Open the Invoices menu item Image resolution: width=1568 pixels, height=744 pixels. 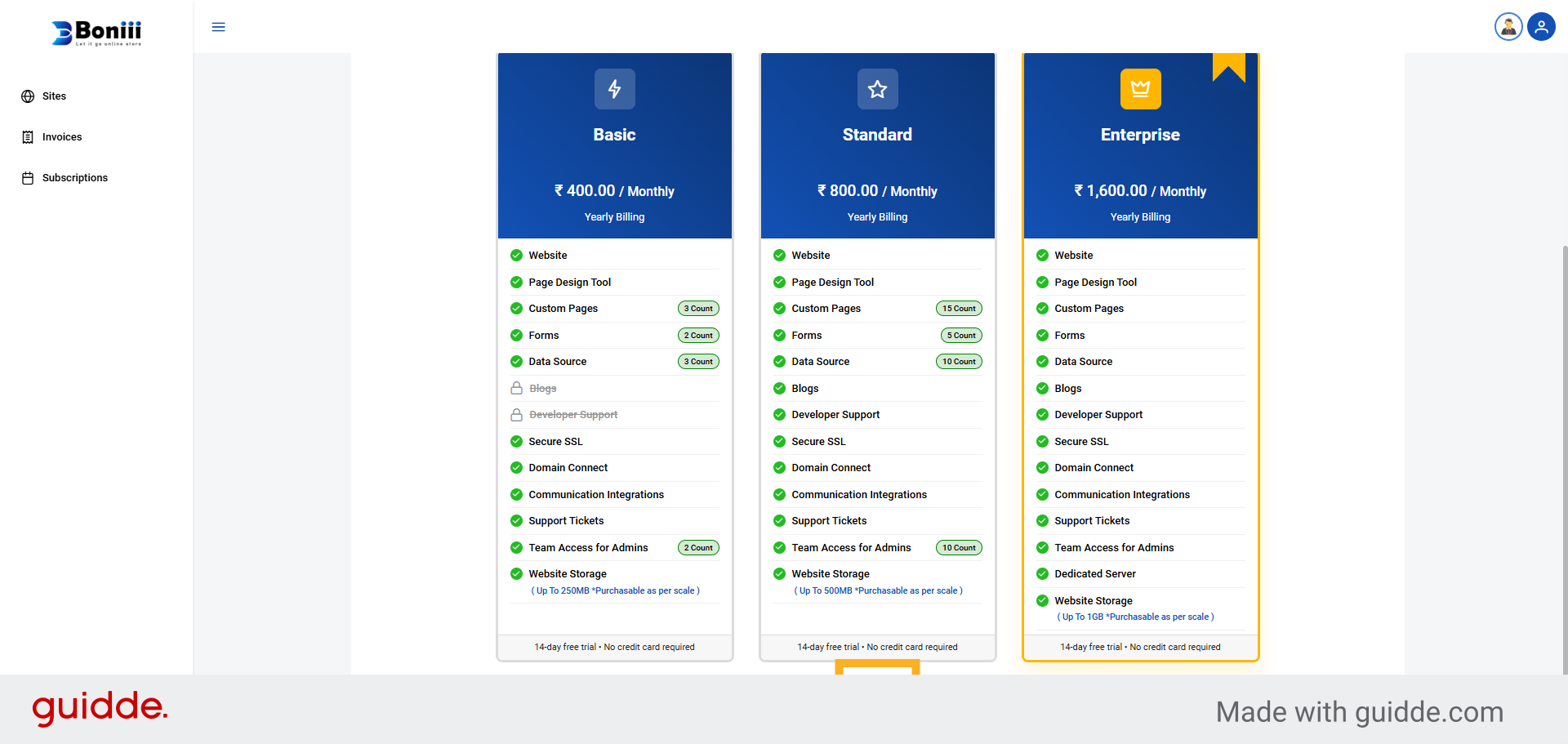point(61,137)
